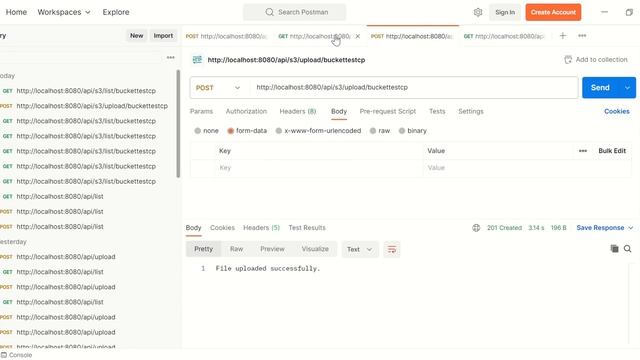Screen dimensions: 640x360
Task: Click the 3.14 s response time
Action: click(x=536, y=228)
